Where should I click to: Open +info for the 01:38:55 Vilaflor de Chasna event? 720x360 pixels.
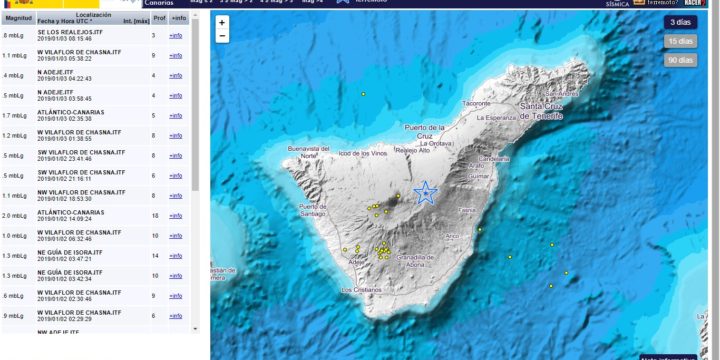(175, 136)
